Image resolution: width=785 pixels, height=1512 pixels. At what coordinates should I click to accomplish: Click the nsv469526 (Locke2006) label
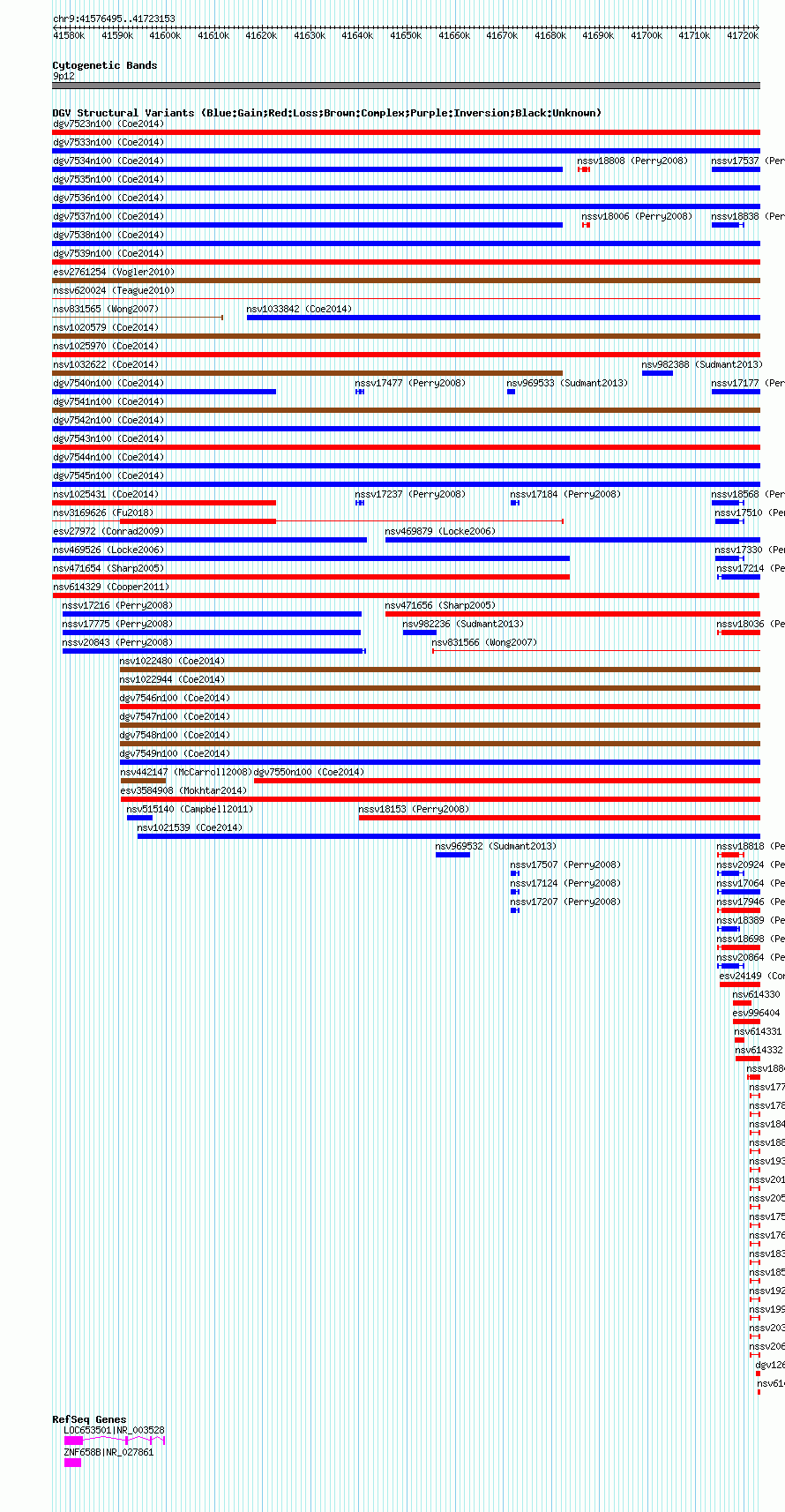[108, 550]
